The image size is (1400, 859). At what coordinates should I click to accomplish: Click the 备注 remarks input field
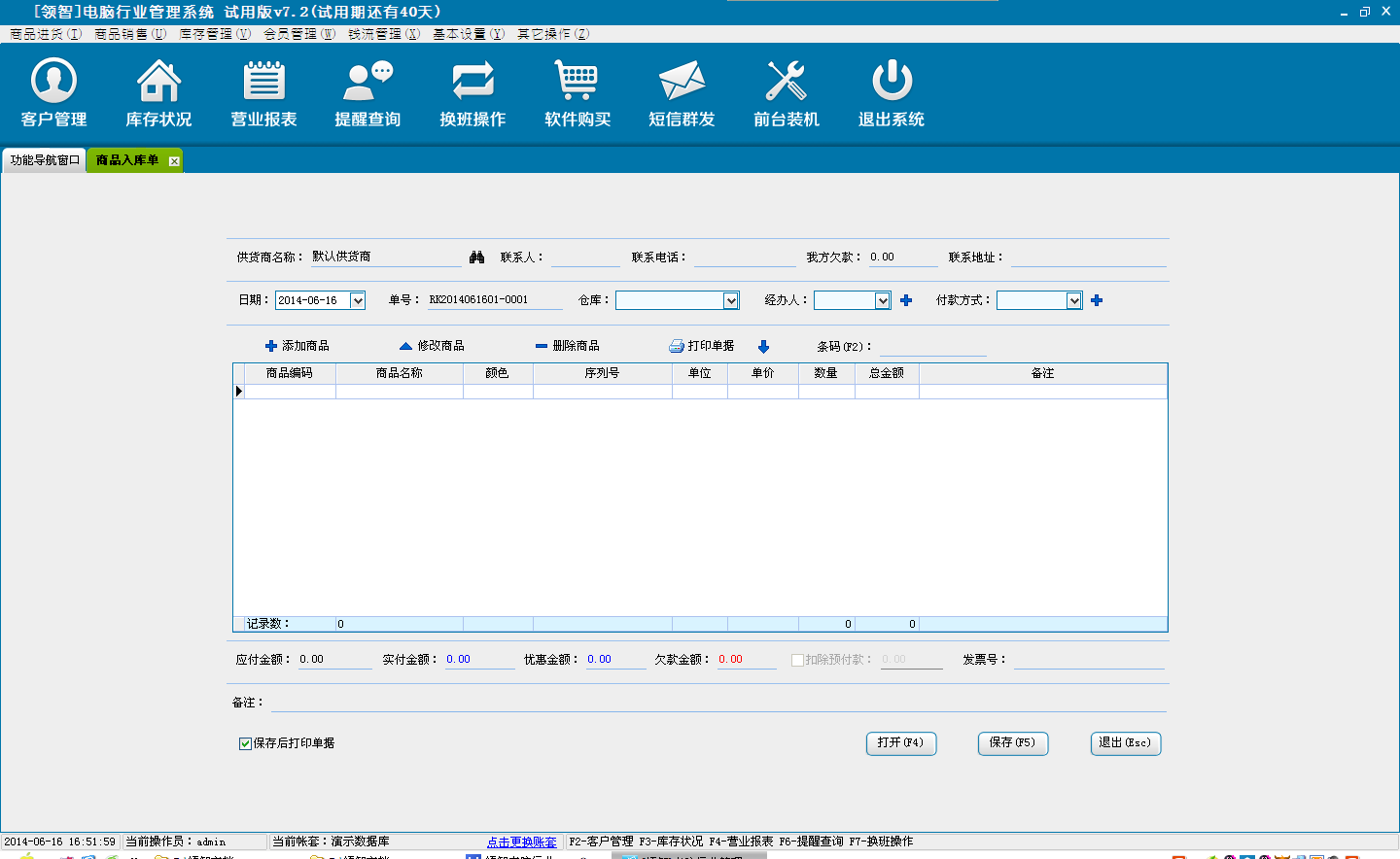(x=717, y=703)
